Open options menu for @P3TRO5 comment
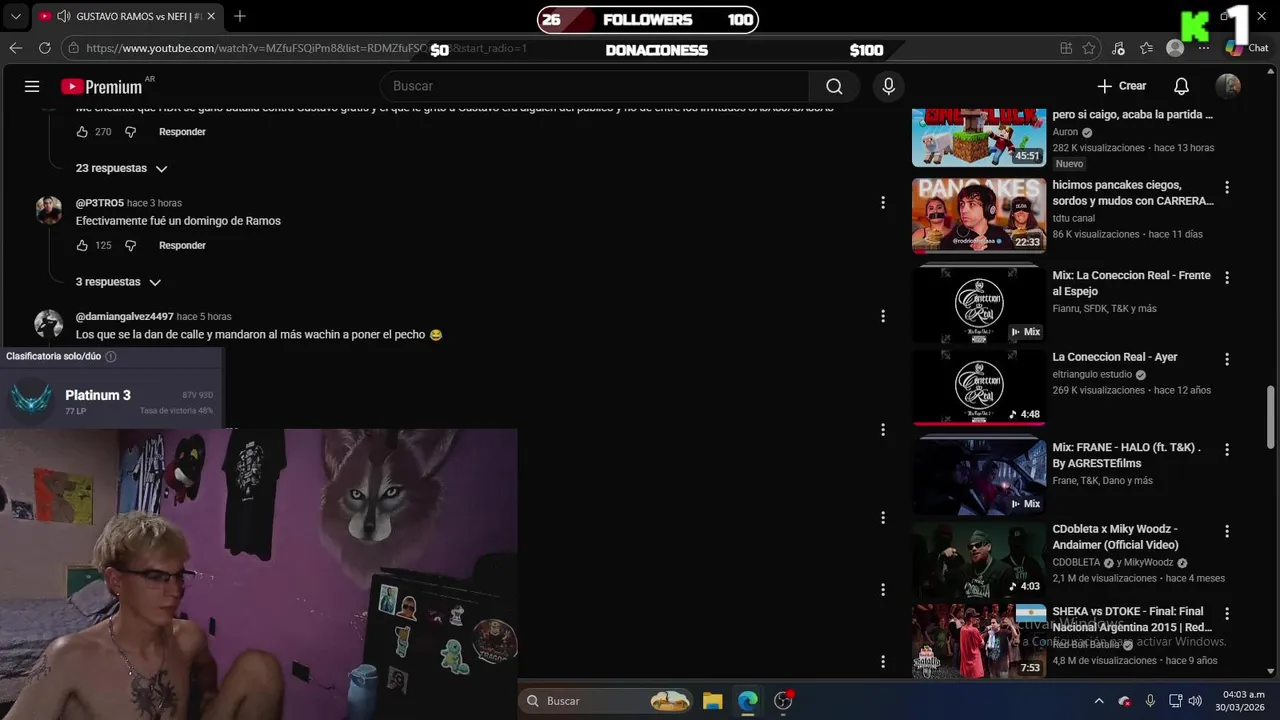 point(882,203)
